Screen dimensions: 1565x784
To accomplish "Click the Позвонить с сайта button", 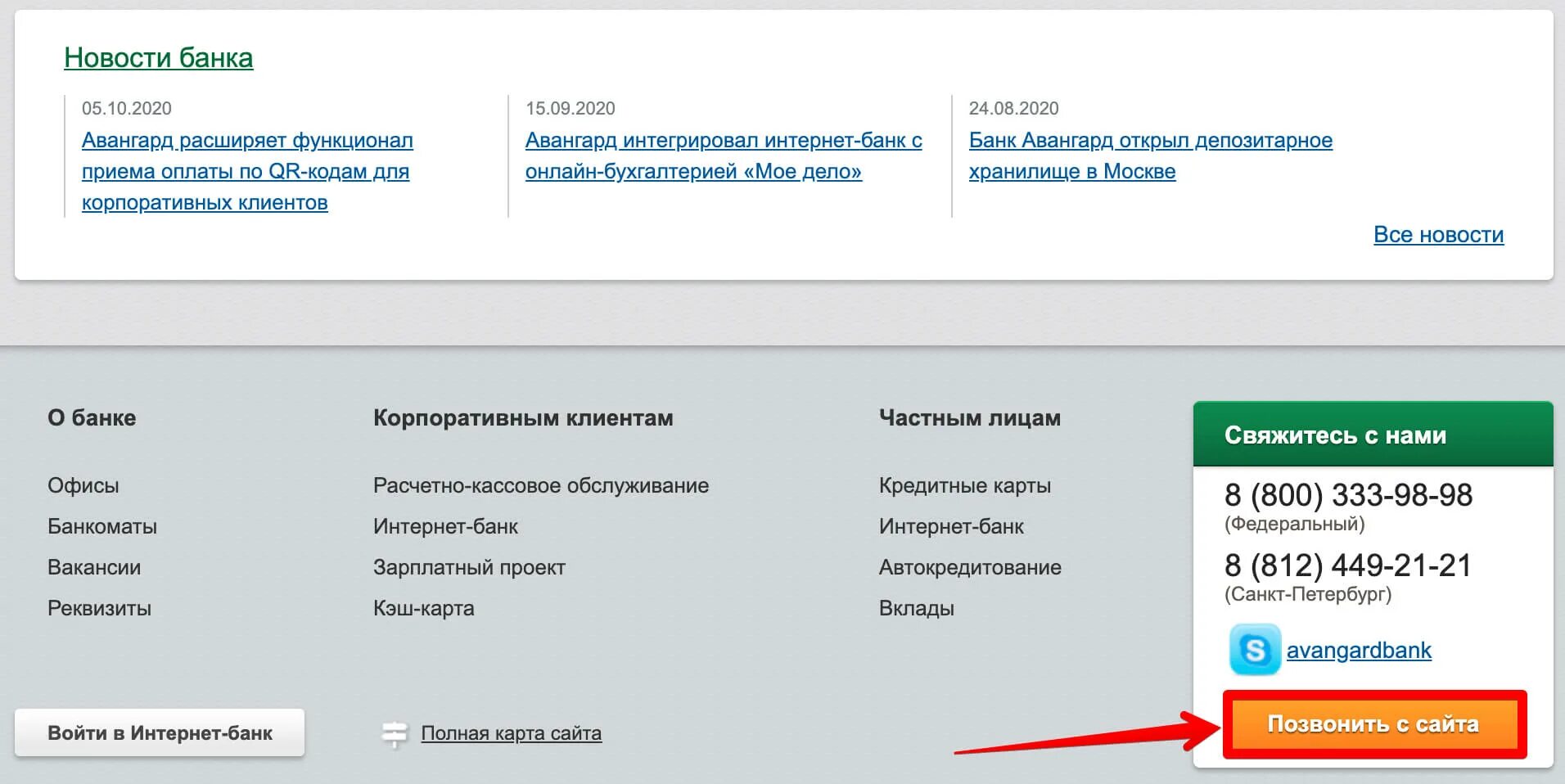I will click(x=1373, y=724).
